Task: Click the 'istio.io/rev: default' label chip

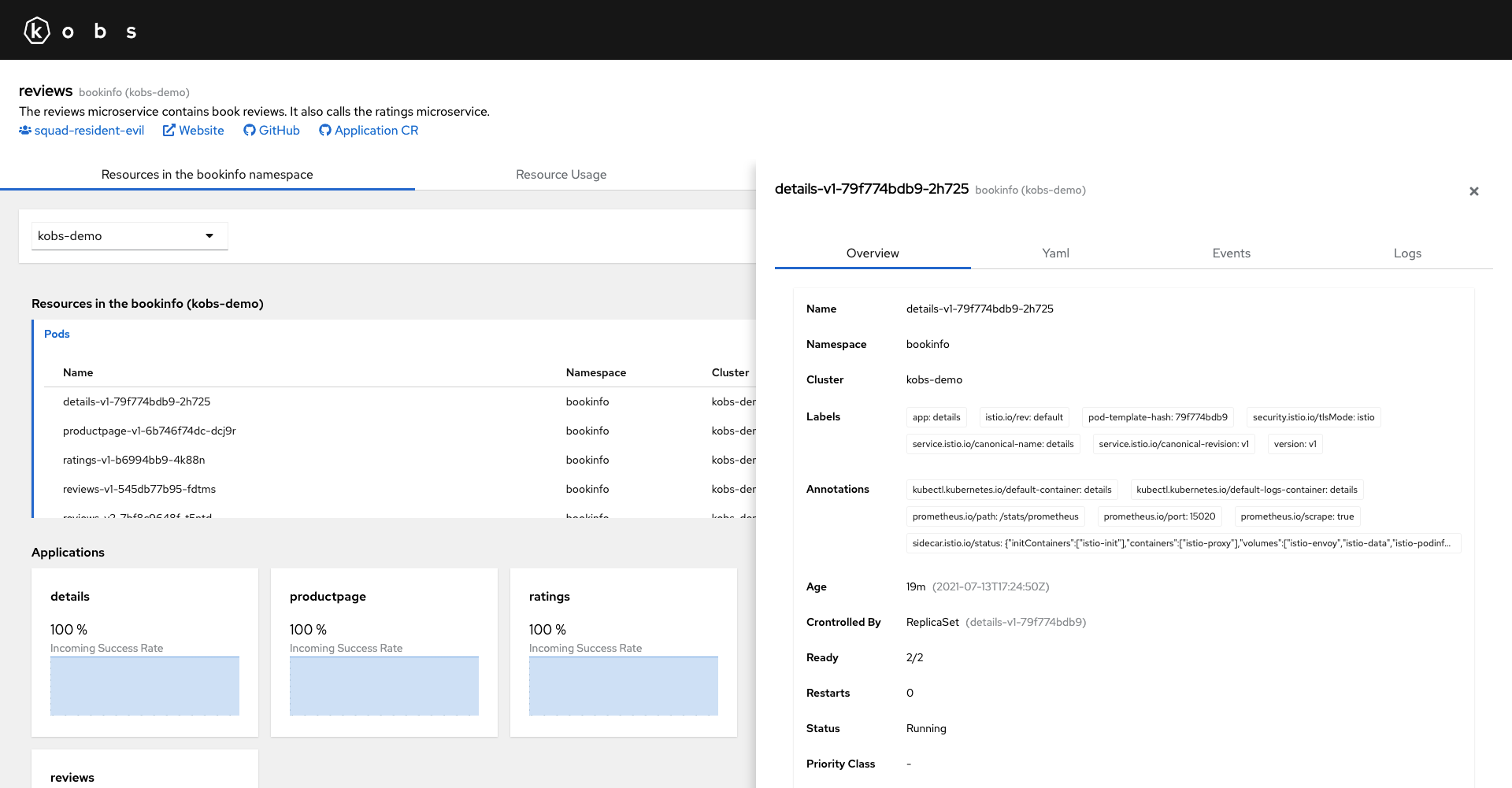Action: pyautogui.click(x=1024, y=418)
